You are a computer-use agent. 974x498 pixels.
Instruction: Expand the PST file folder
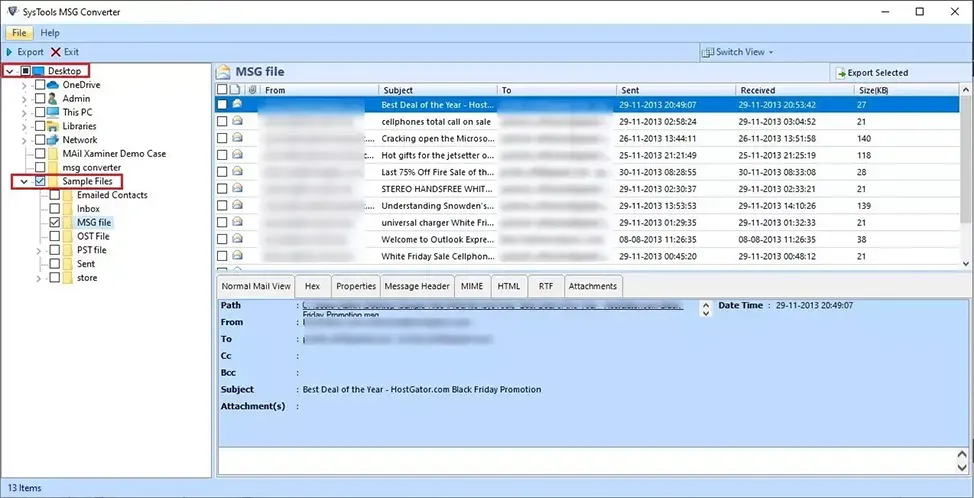pos(39,250)
